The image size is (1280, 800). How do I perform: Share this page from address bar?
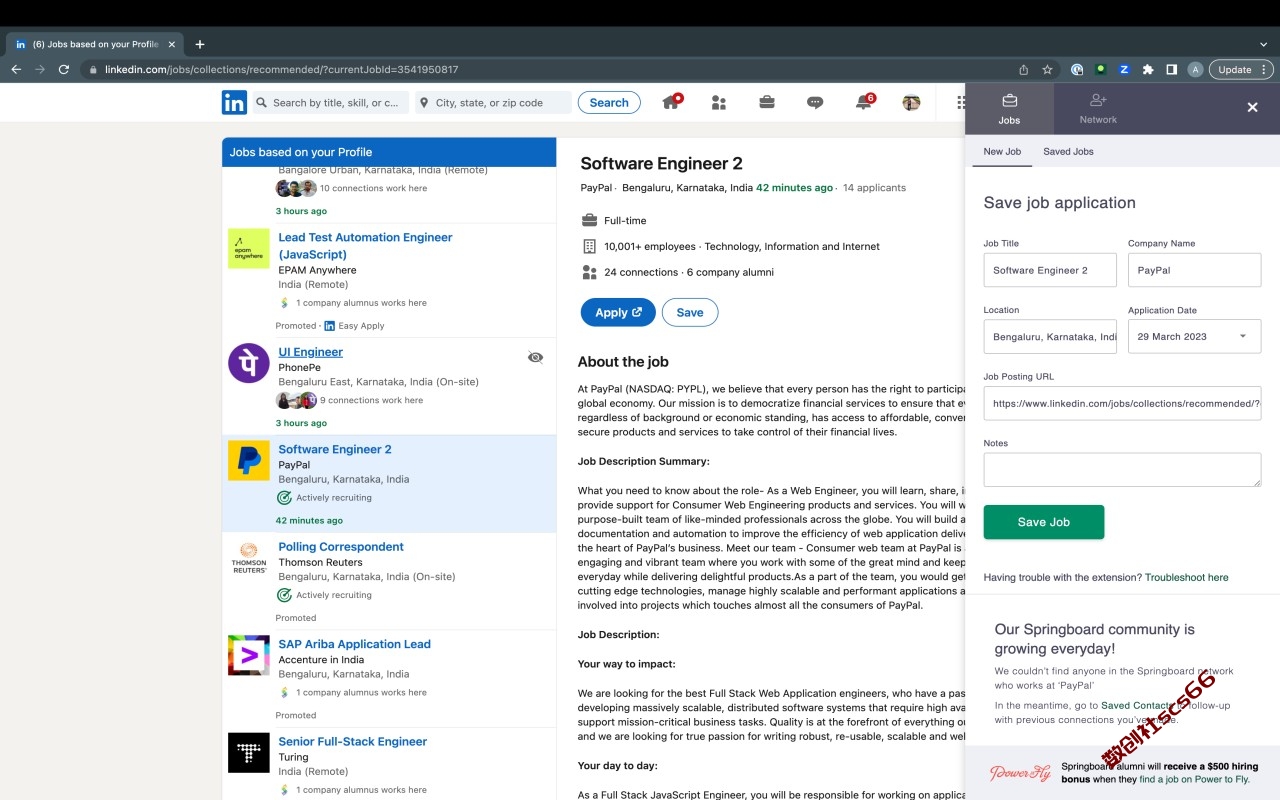1023,70
